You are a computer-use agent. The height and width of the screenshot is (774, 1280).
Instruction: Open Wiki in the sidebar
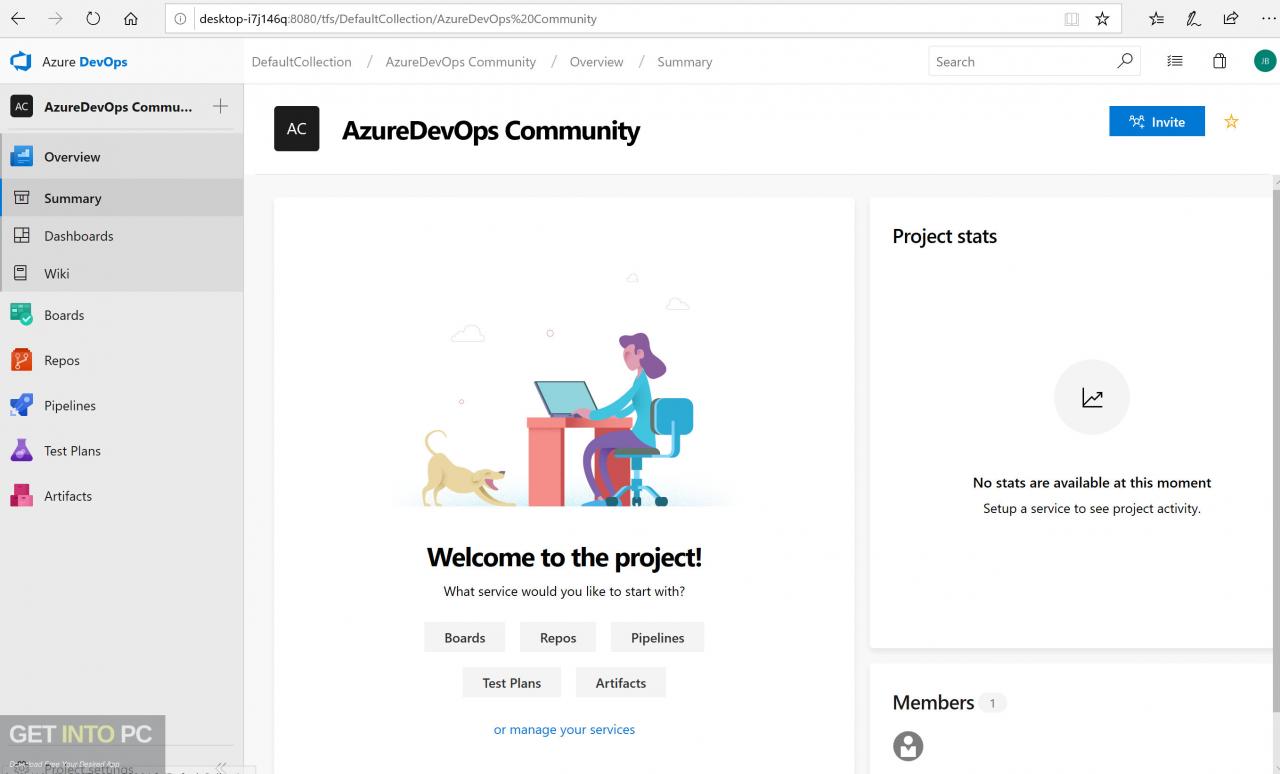[121, 273]
